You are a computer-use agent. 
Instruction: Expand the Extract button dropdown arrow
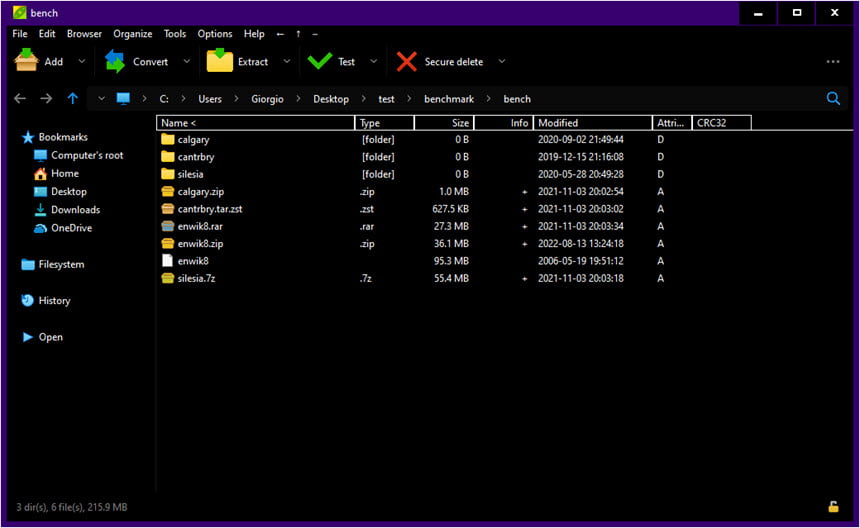(x=287, y=61)
